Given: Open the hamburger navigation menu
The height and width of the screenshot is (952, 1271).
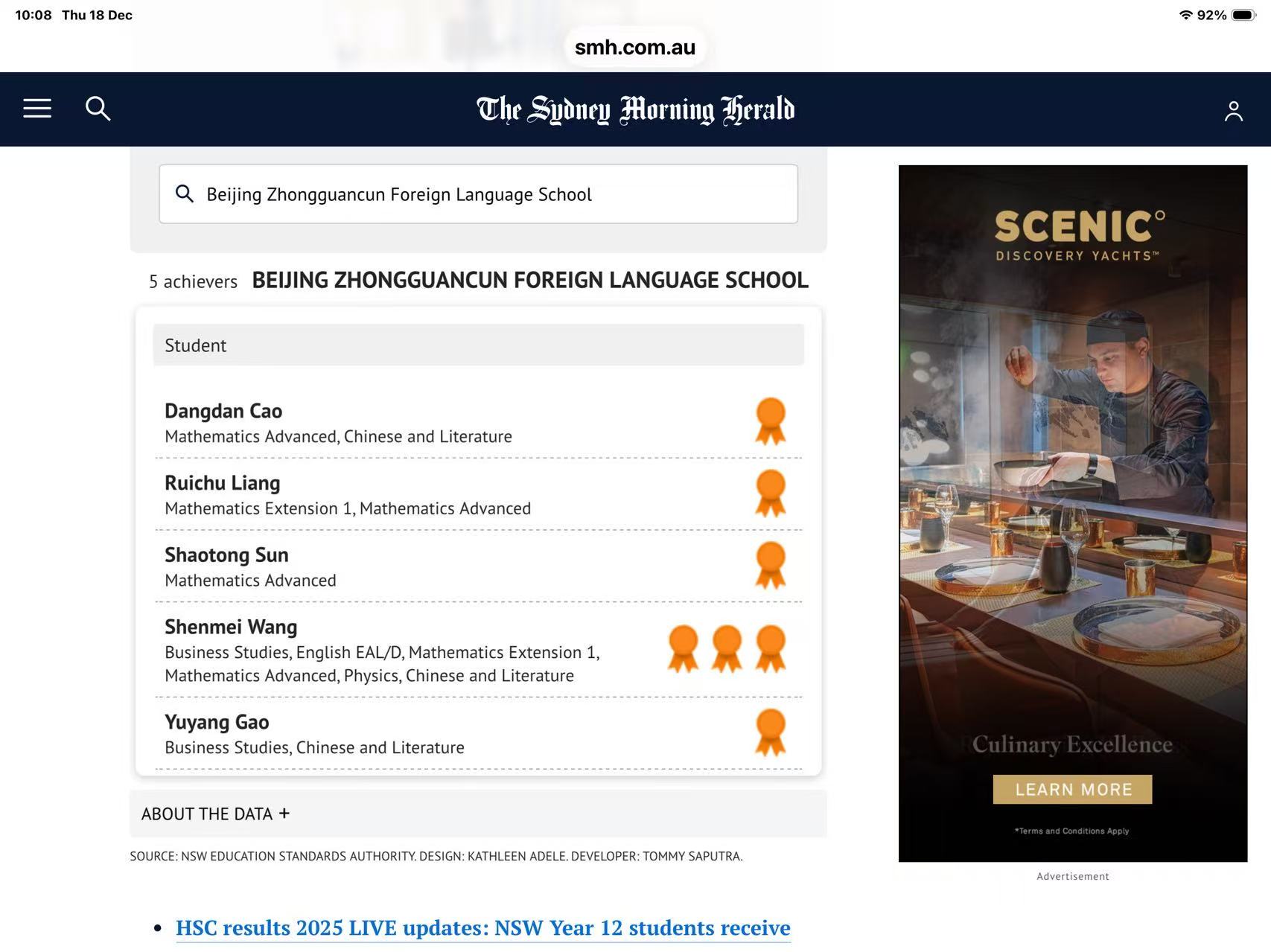Looking at the screenshot, I should coord(37,109).
